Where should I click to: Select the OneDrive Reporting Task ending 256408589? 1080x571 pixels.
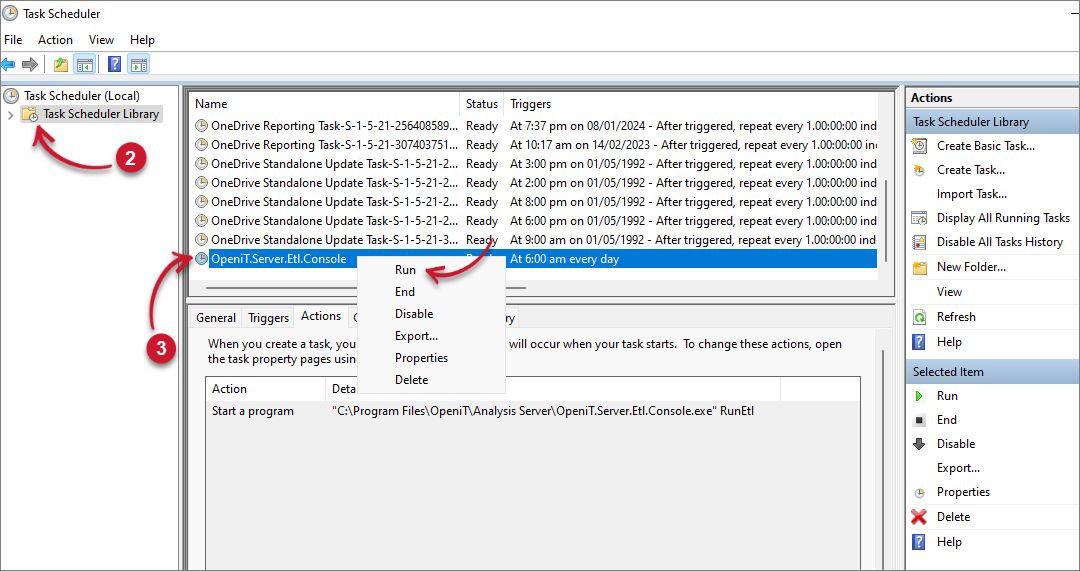[536, 126]
